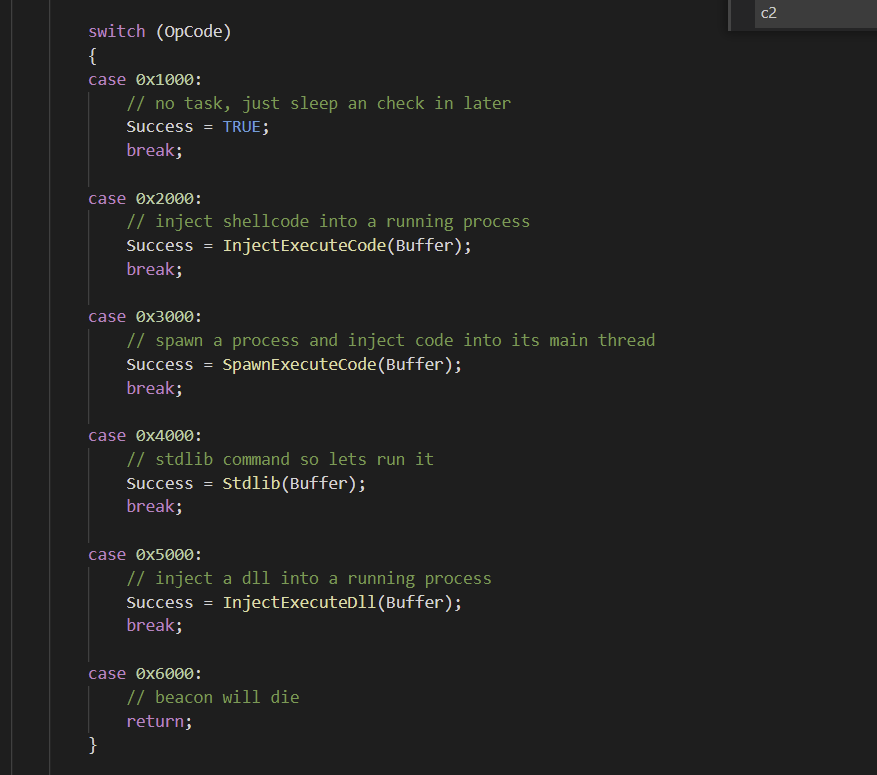Click the opening brace after switch
This screenshot has height=775, width=877.
93,56
